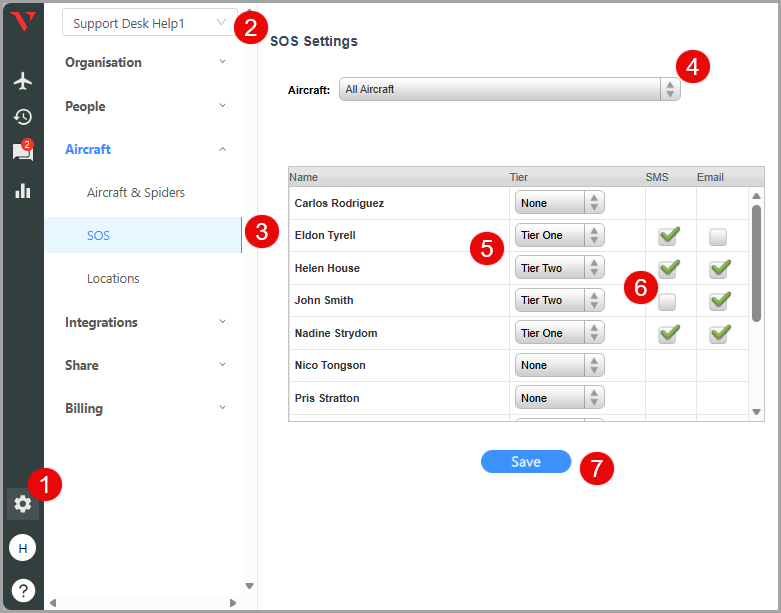Open the Support Desk Help1 organisation dropdown
This screenshot has height=613, width=781.
149,23
